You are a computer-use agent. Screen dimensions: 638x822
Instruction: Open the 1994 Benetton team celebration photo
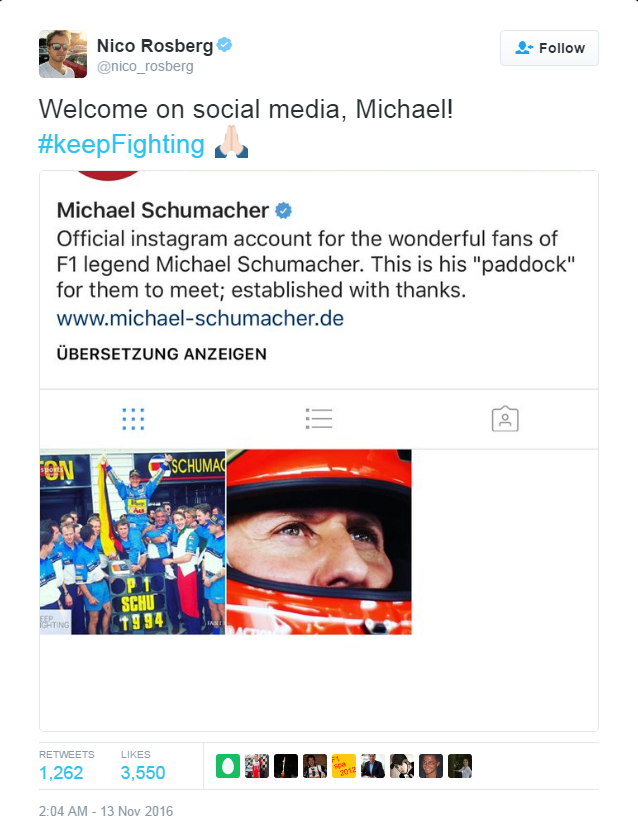[x=133, y=542]
